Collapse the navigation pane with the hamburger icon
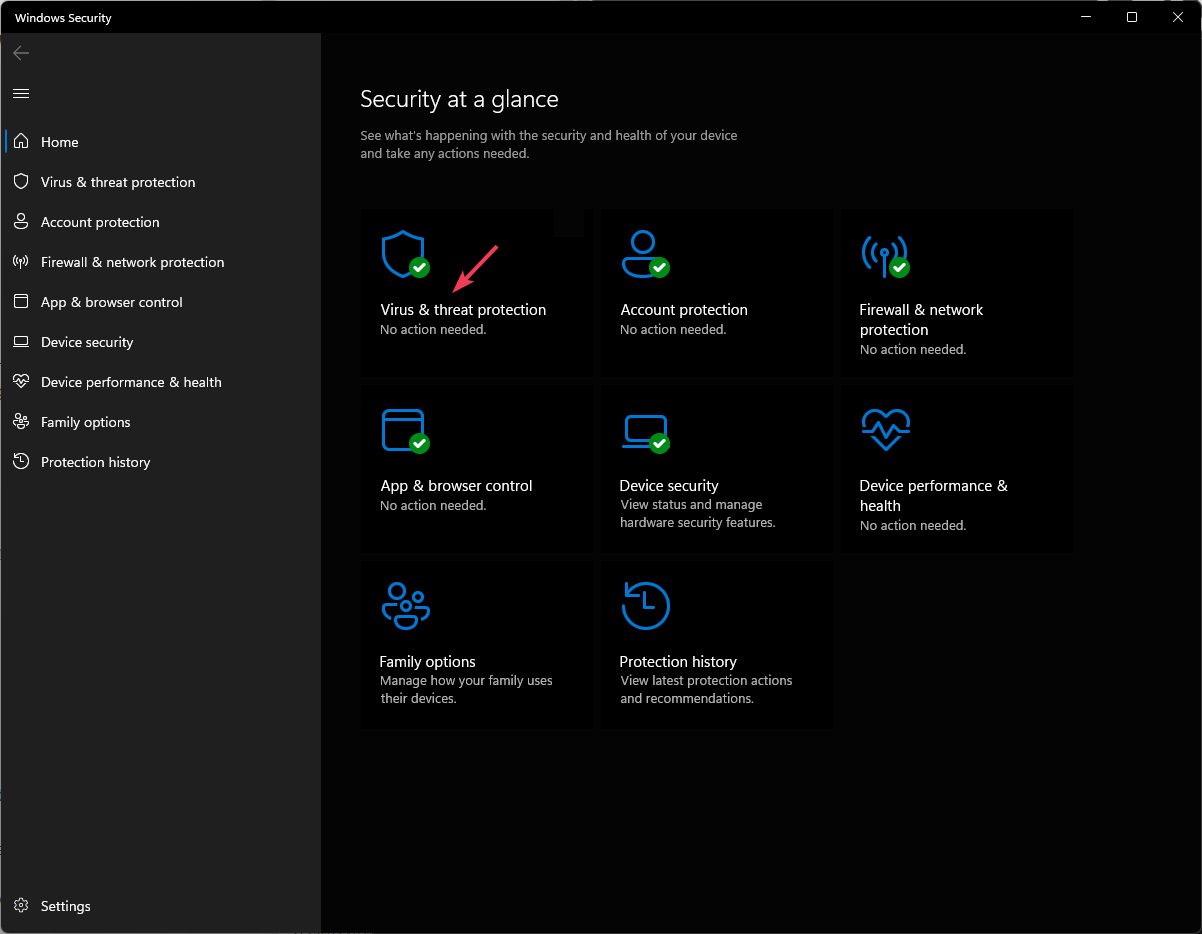The image size is (1202, 934). click(x=20, y=94)
